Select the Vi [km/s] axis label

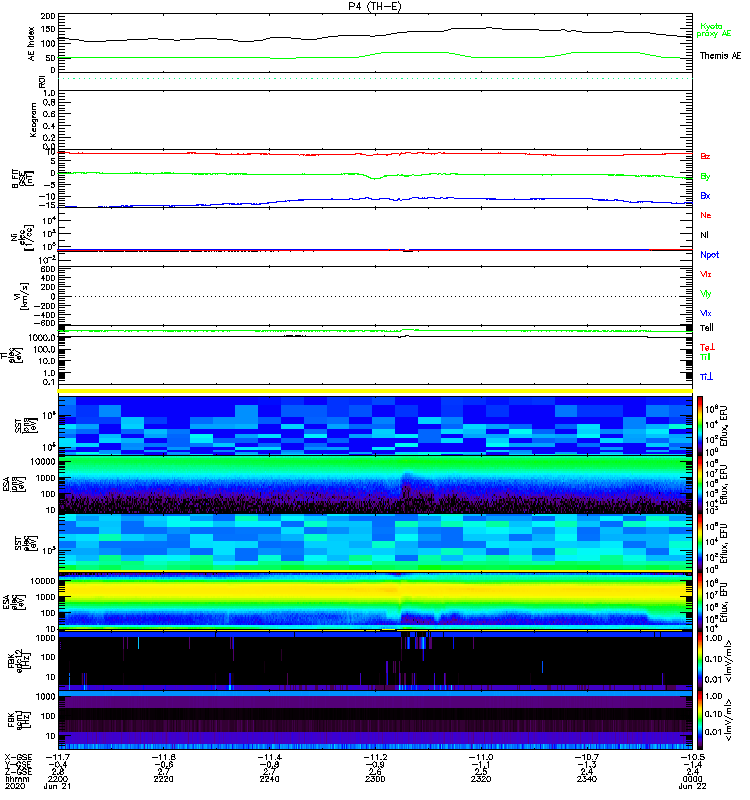[x=23, y=296]
